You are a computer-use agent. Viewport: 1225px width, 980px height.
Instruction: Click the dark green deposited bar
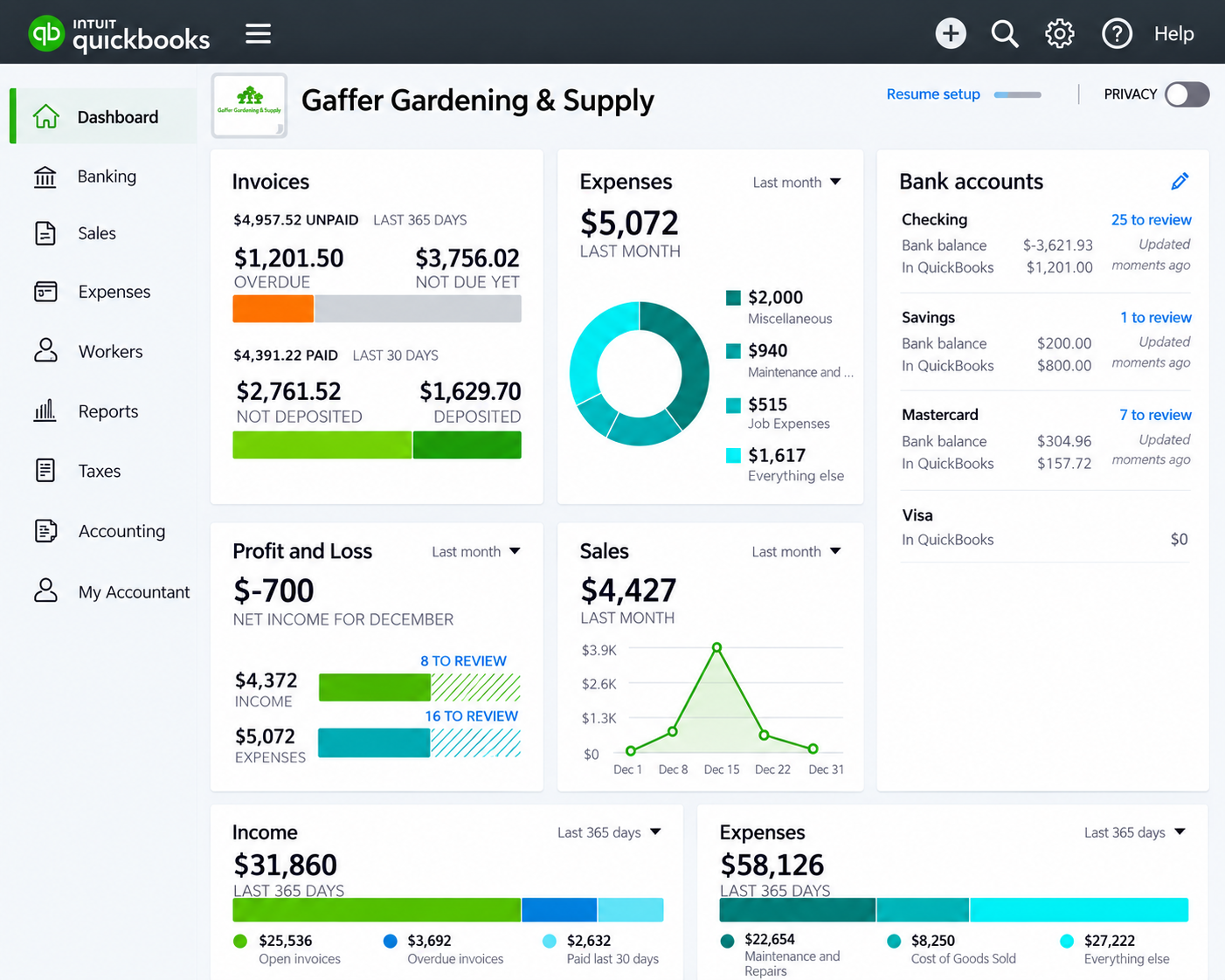click(467, 445)
